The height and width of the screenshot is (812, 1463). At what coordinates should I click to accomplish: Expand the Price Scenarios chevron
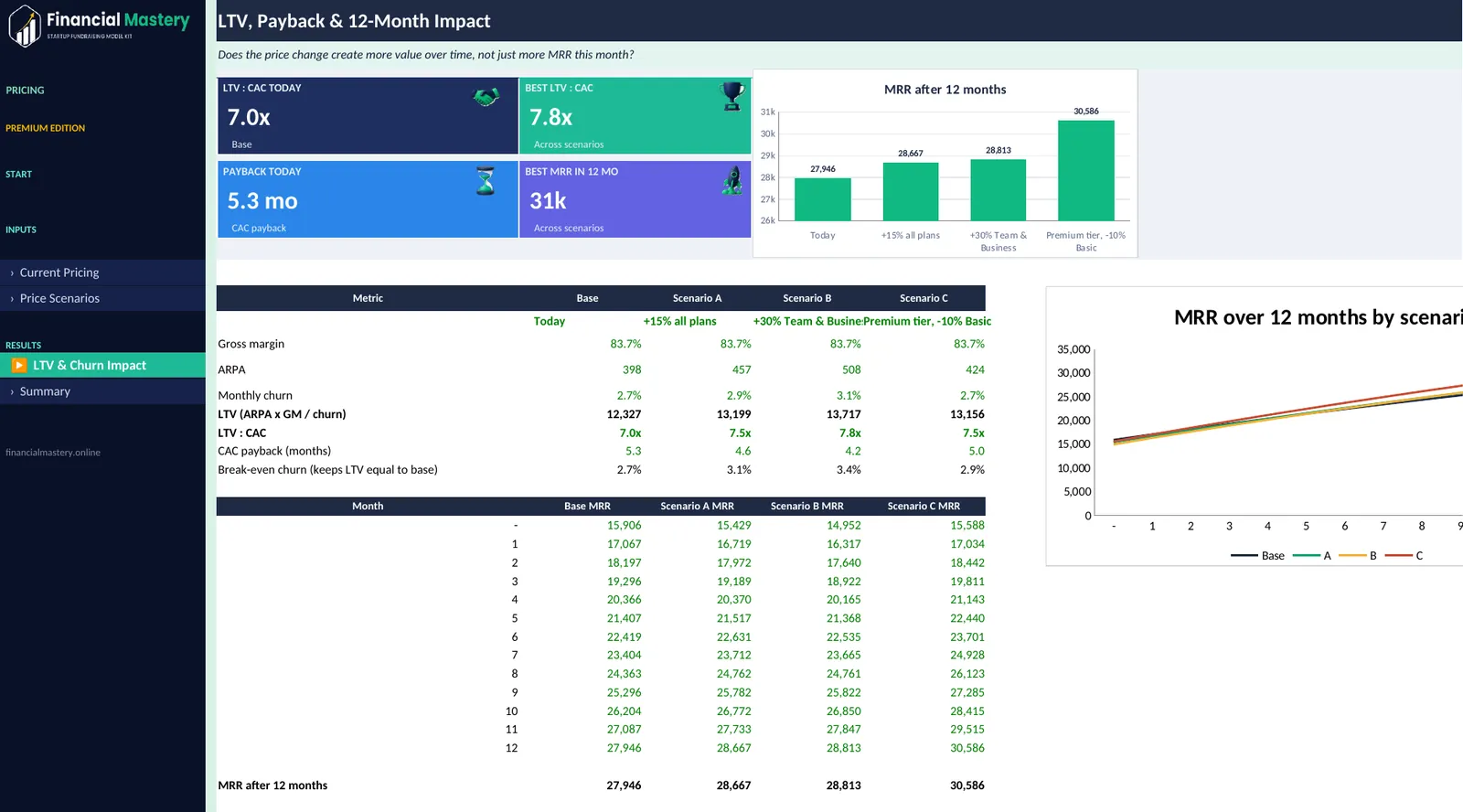coord(12,298)
